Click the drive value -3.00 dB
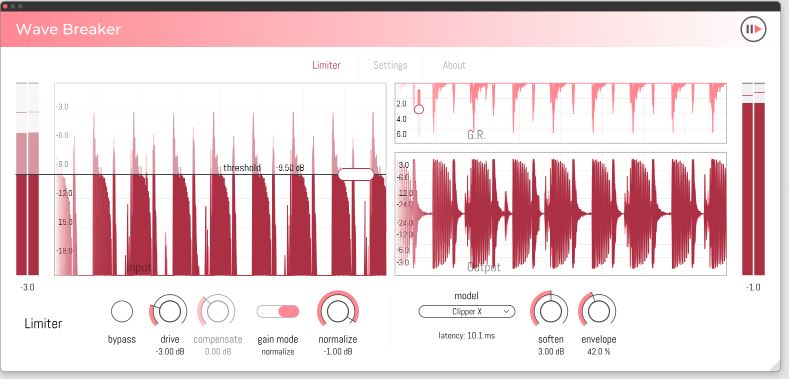Image resolution: width=789 pixels, height=379 pixels. click(x=170, y=352)
